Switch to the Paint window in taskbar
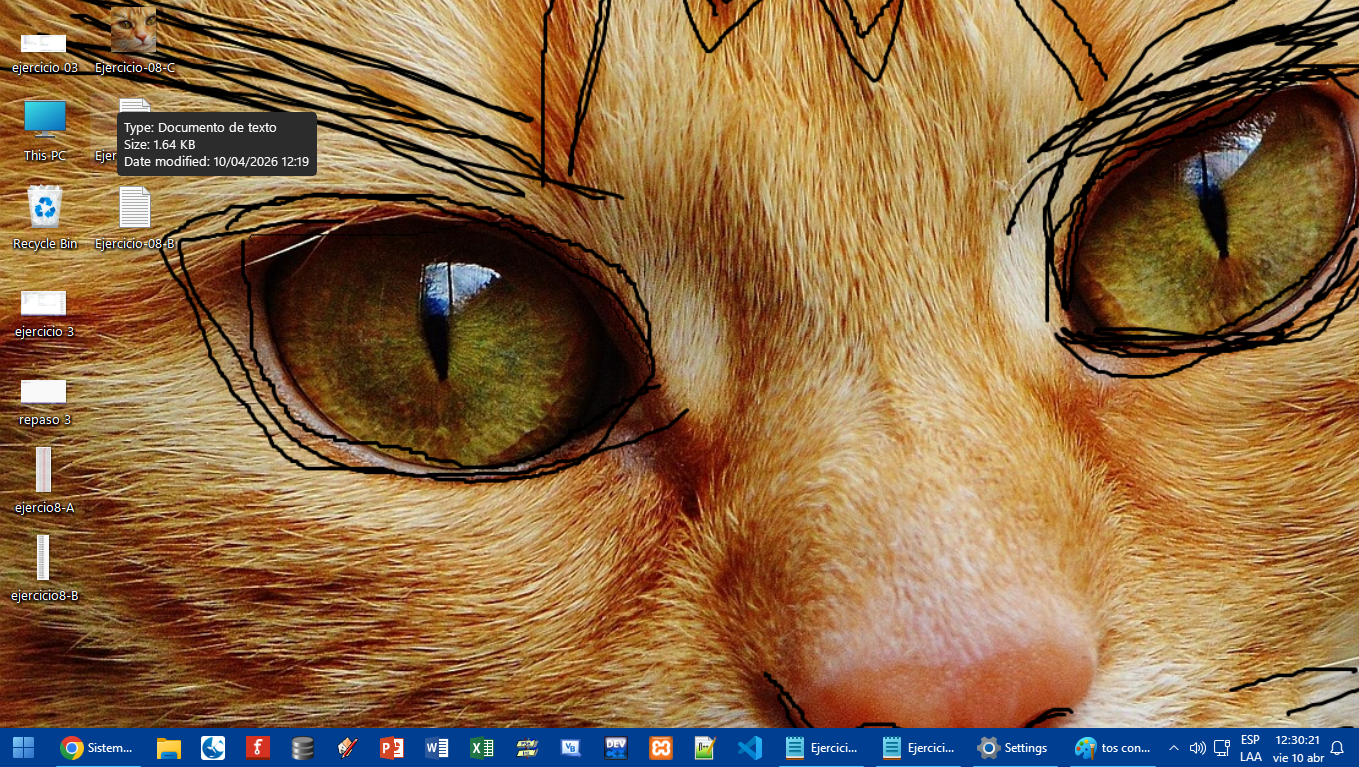The height and width of the screenshot is (767, 1359). click(x=1112, y=747)
